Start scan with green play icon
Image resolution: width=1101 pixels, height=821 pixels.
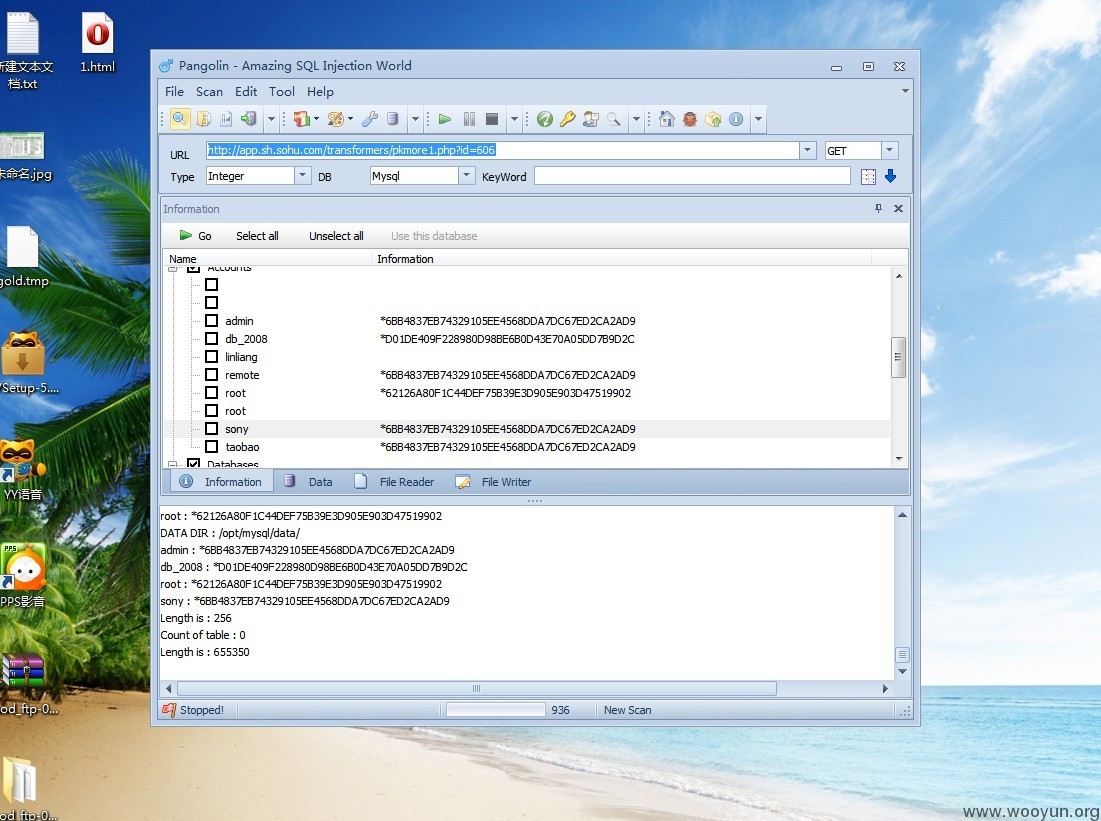pyautogui.click(x=444, y=119)
